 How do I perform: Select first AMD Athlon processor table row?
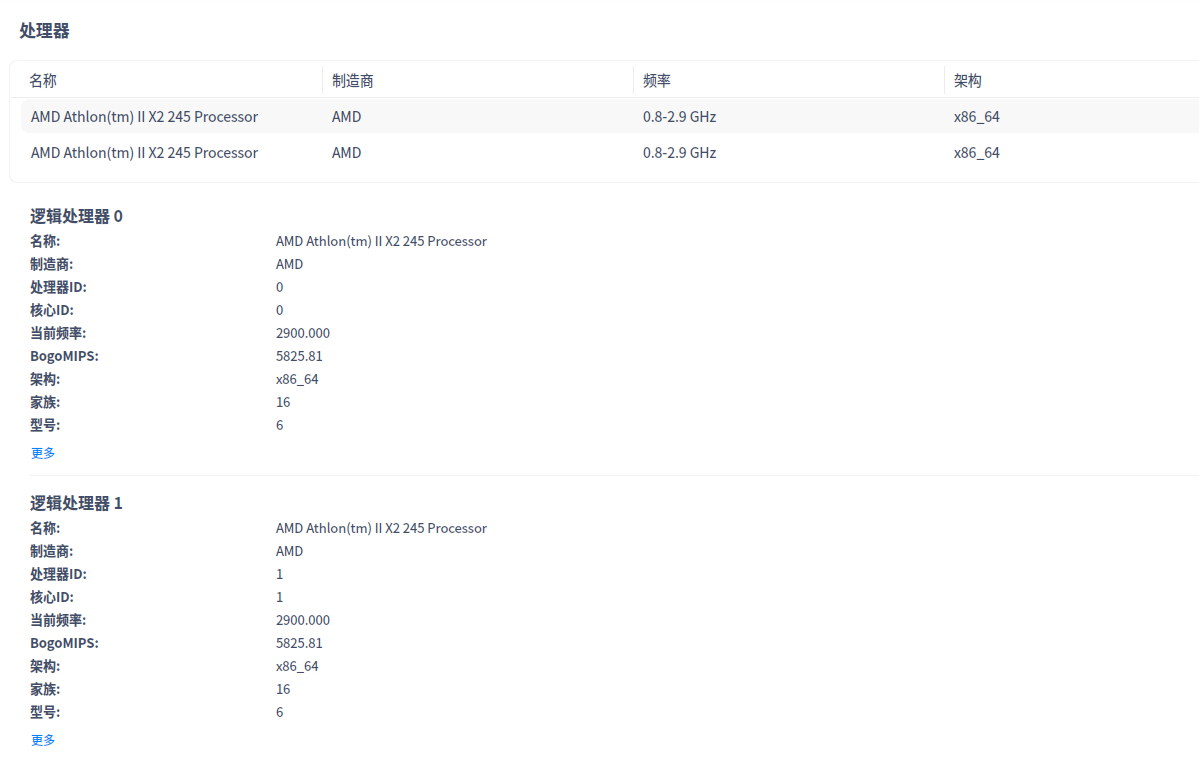(609, 116)
